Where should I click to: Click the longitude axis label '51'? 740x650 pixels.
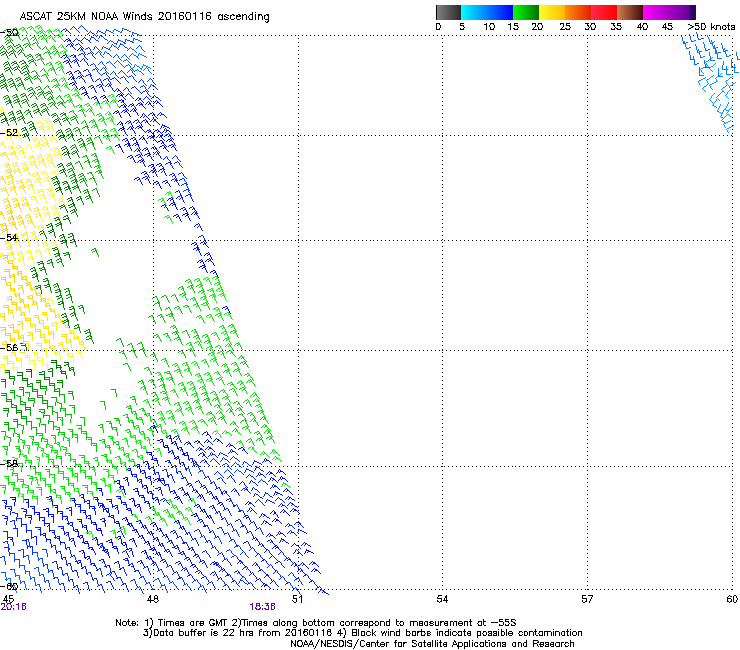tap(297, 599)
